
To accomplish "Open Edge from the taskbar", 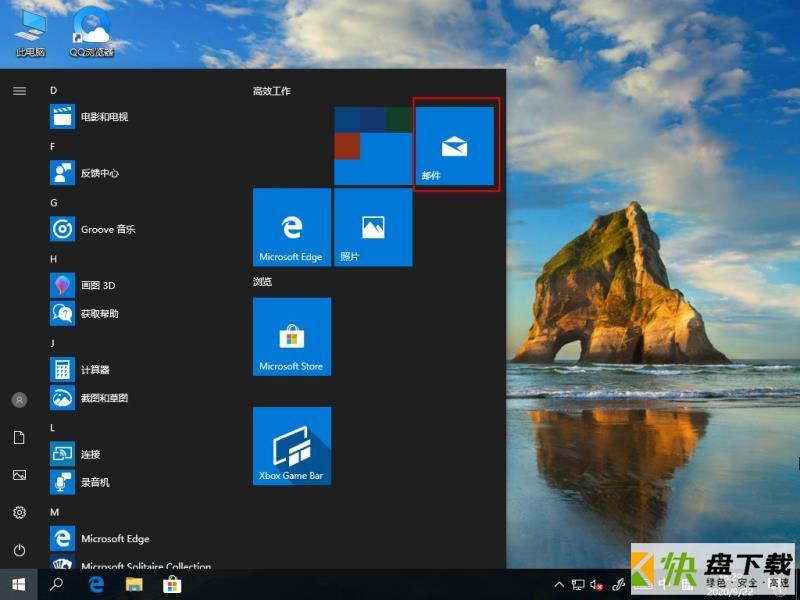I will (96, 584).
